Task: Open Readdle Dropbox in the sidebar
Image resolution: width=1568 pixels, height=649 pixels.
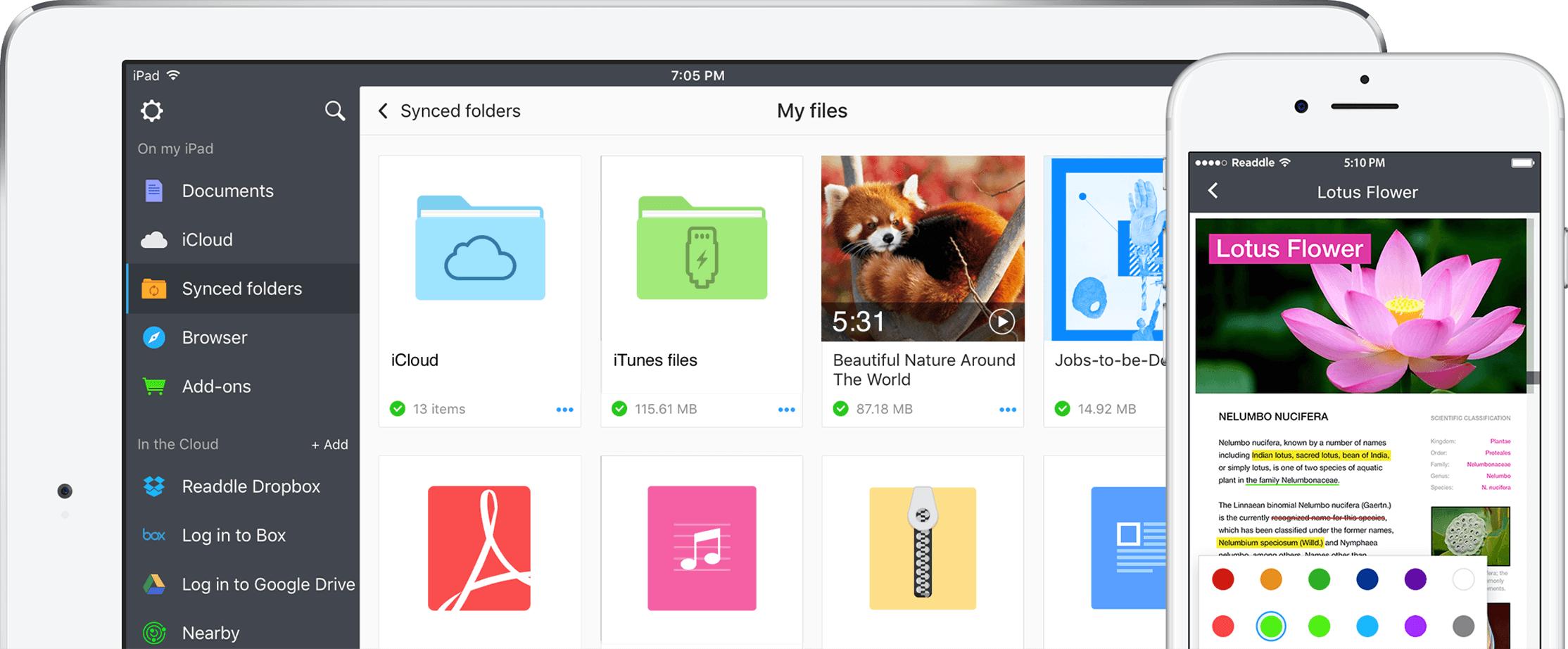Action: point(251,486)
